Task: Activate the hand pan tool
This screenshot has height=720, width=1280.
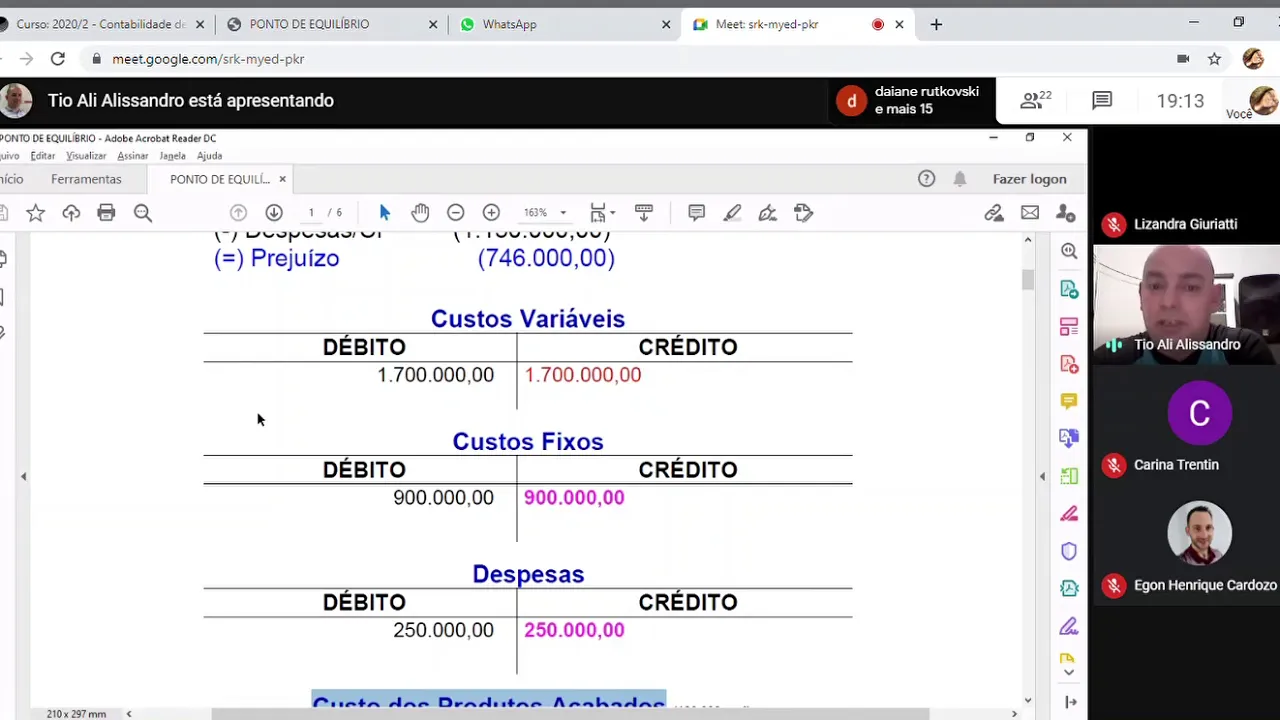Action: tap(420, 212)
